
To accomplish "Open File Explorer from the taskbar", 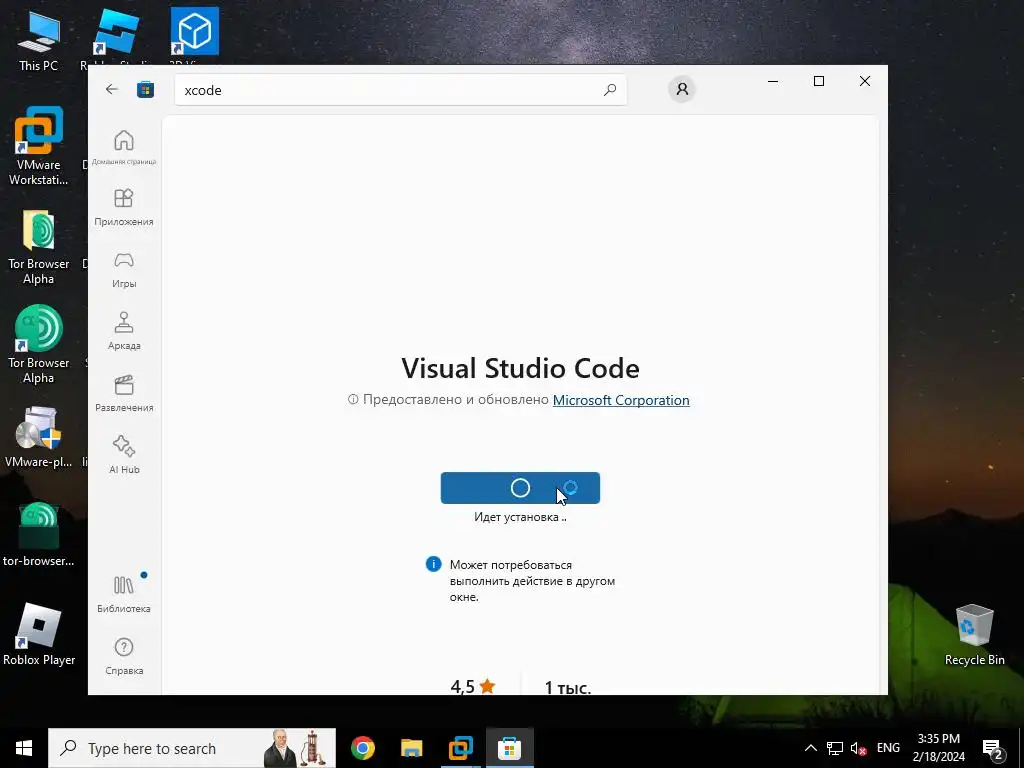I will 411,748.
